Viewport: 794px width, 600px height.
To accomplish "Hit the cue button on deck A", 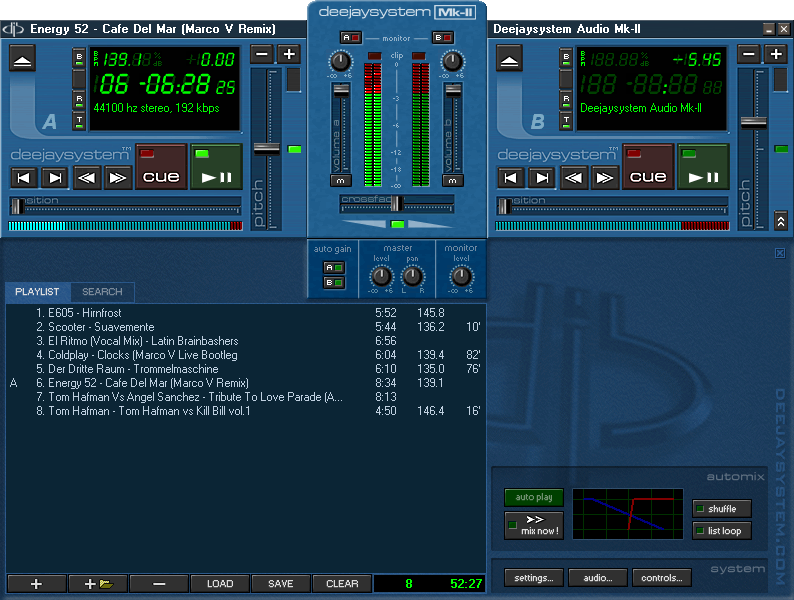I will [161, 167].
